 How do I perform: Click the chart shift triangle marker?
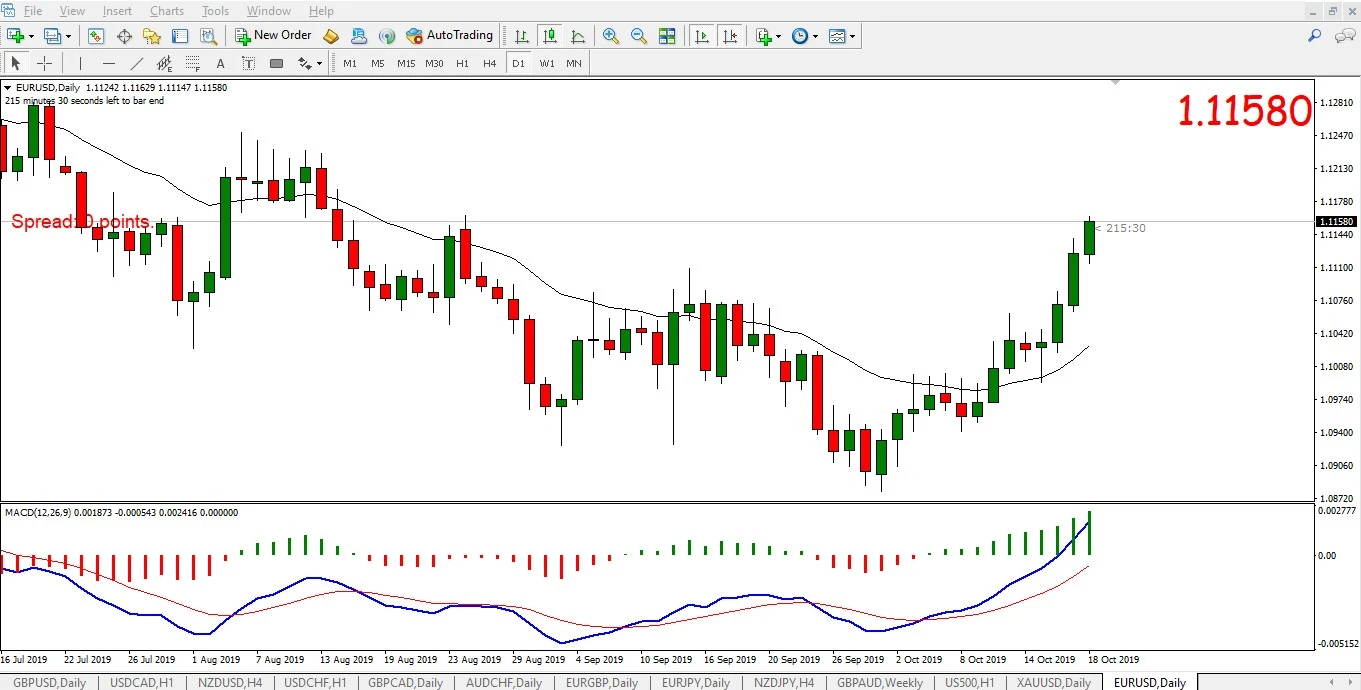pyautogui.click(x=1116, y=83)
